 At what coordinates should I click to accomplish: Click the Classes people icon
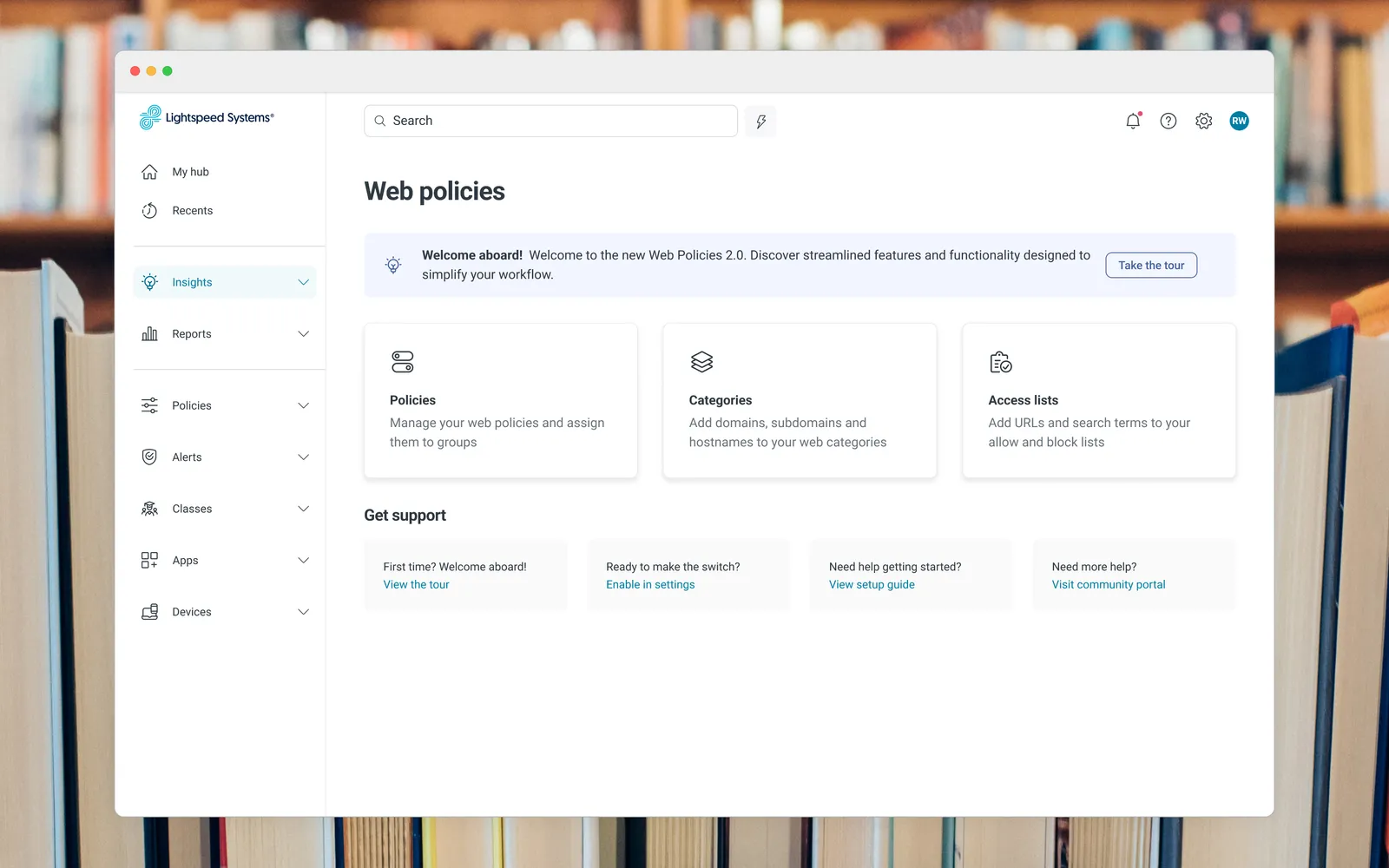[149, 509]
